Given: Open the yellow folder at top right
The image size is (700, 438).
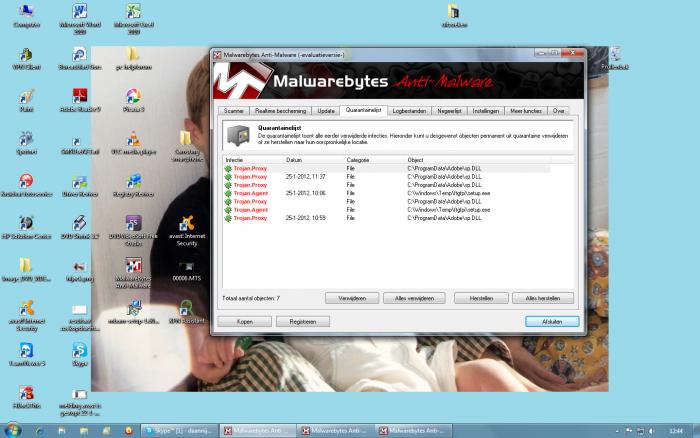Looking at the screenshot, I should (454, 16).
